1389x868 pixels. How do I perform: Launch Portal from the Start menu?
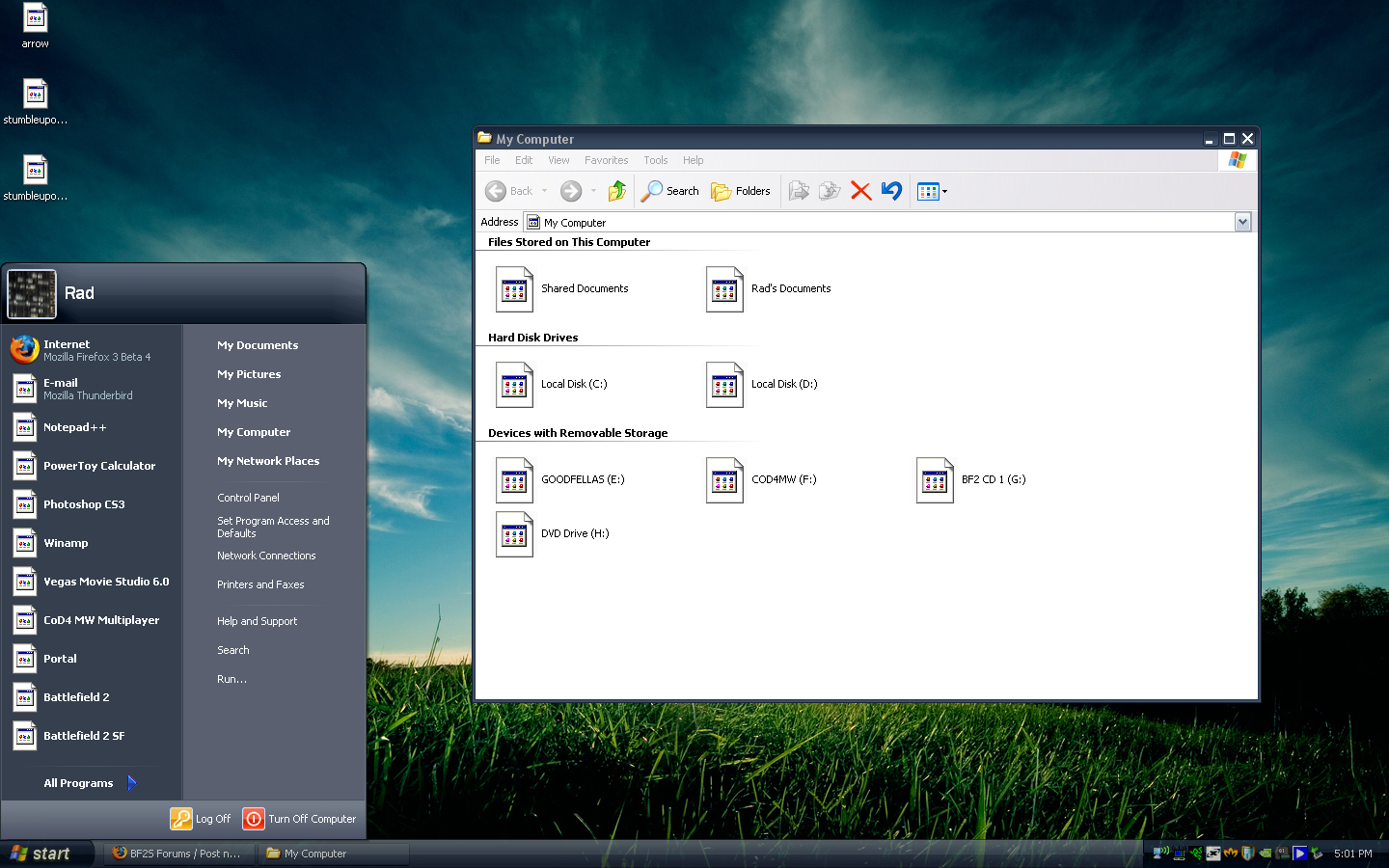[93, 659]
